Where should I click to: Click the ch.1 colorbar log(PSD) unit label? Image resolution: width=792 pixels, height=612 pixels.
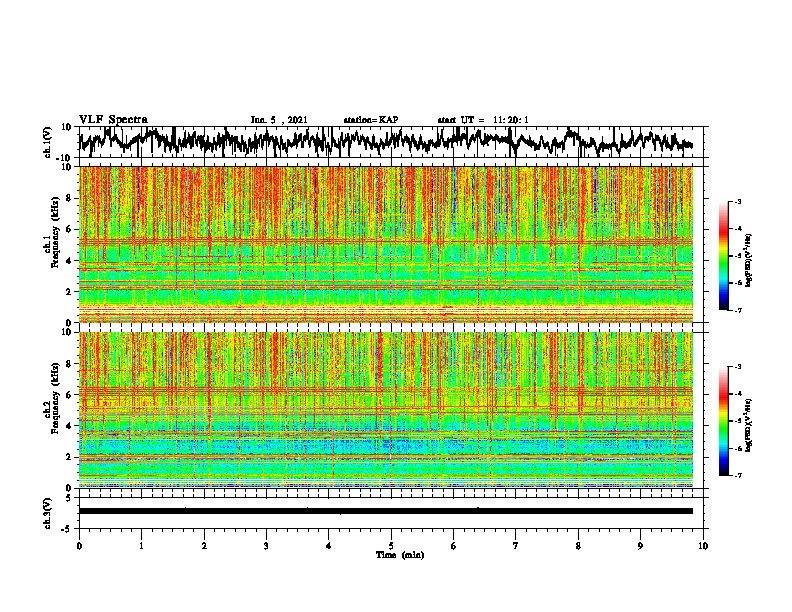point(749,260)
